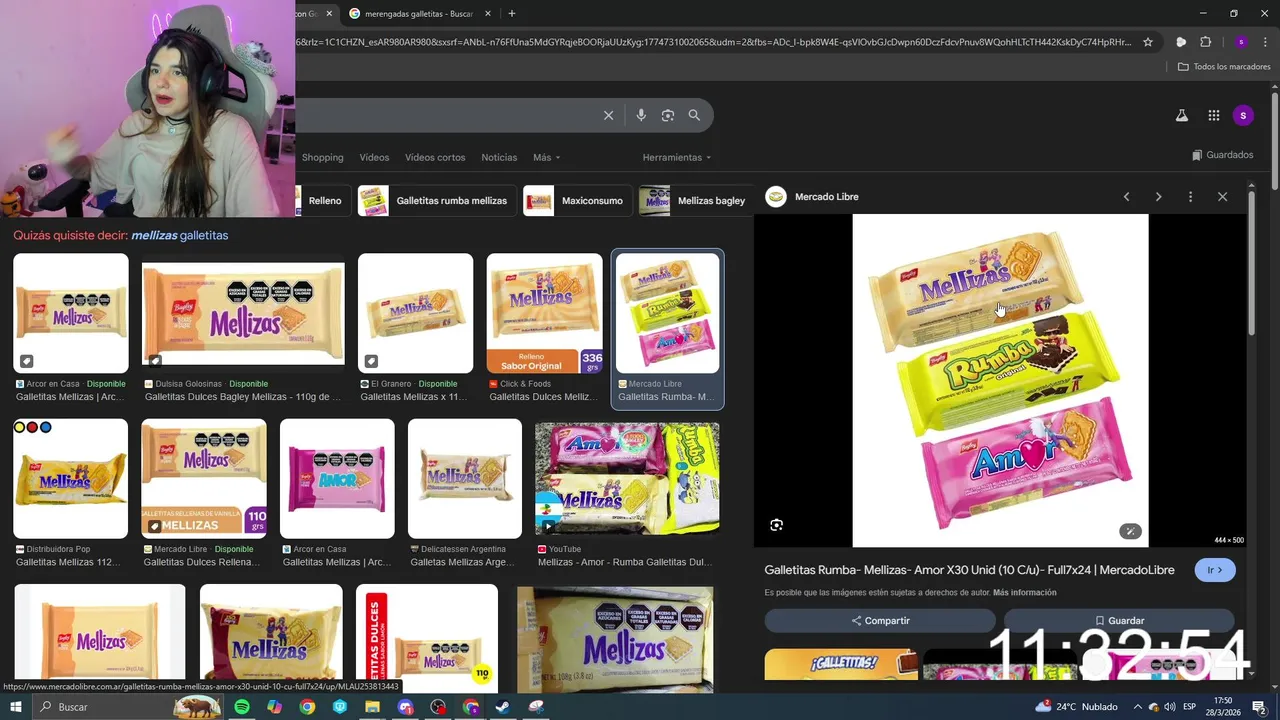Open Spotify from the taskbar
Screen dimensions: 1280x720
tap(242, 707)
